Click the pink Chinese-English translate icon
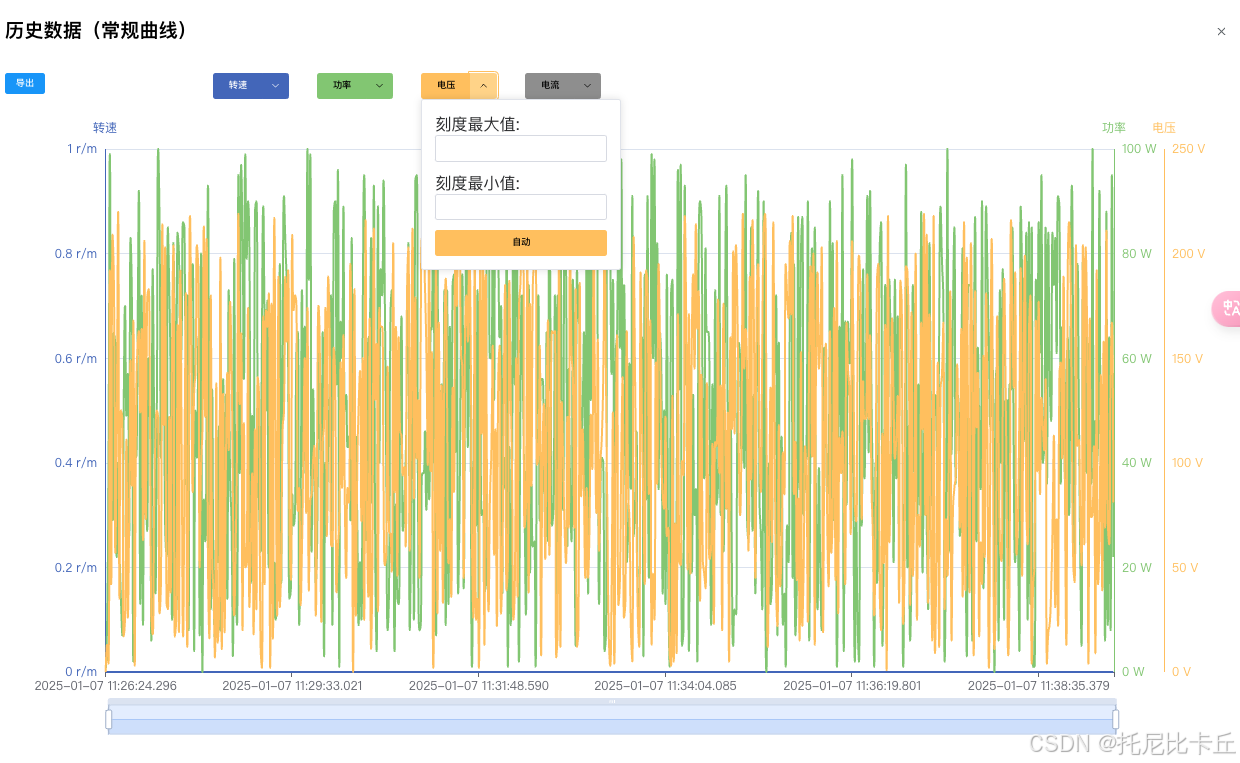Image resolution: width=1240 pixels, height=763 pixels. [1227, 308]
